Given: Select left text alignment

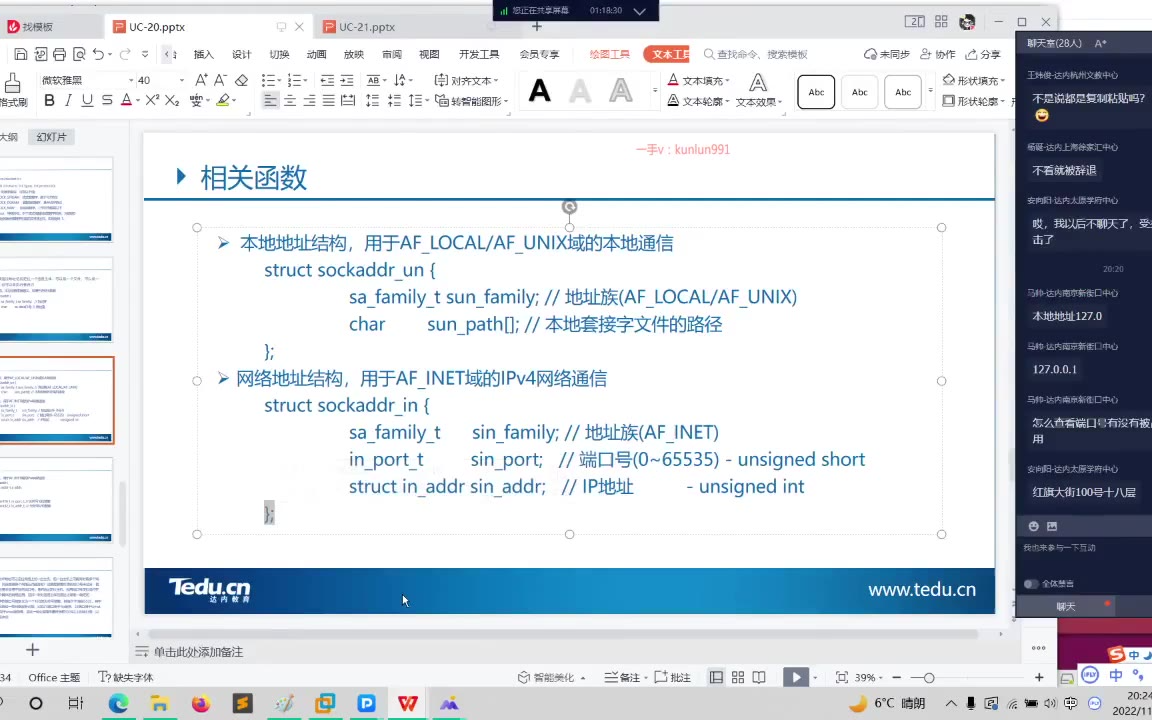Looking at the screenshot, I should tap(270, 101).
